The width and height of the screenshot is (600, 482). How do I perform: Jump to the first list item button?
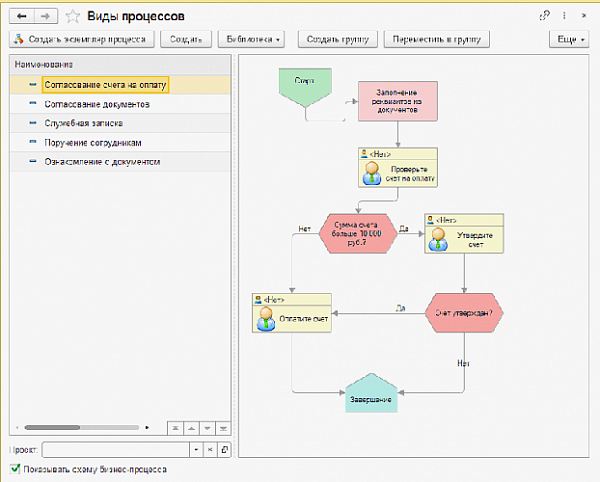(175, 428)
